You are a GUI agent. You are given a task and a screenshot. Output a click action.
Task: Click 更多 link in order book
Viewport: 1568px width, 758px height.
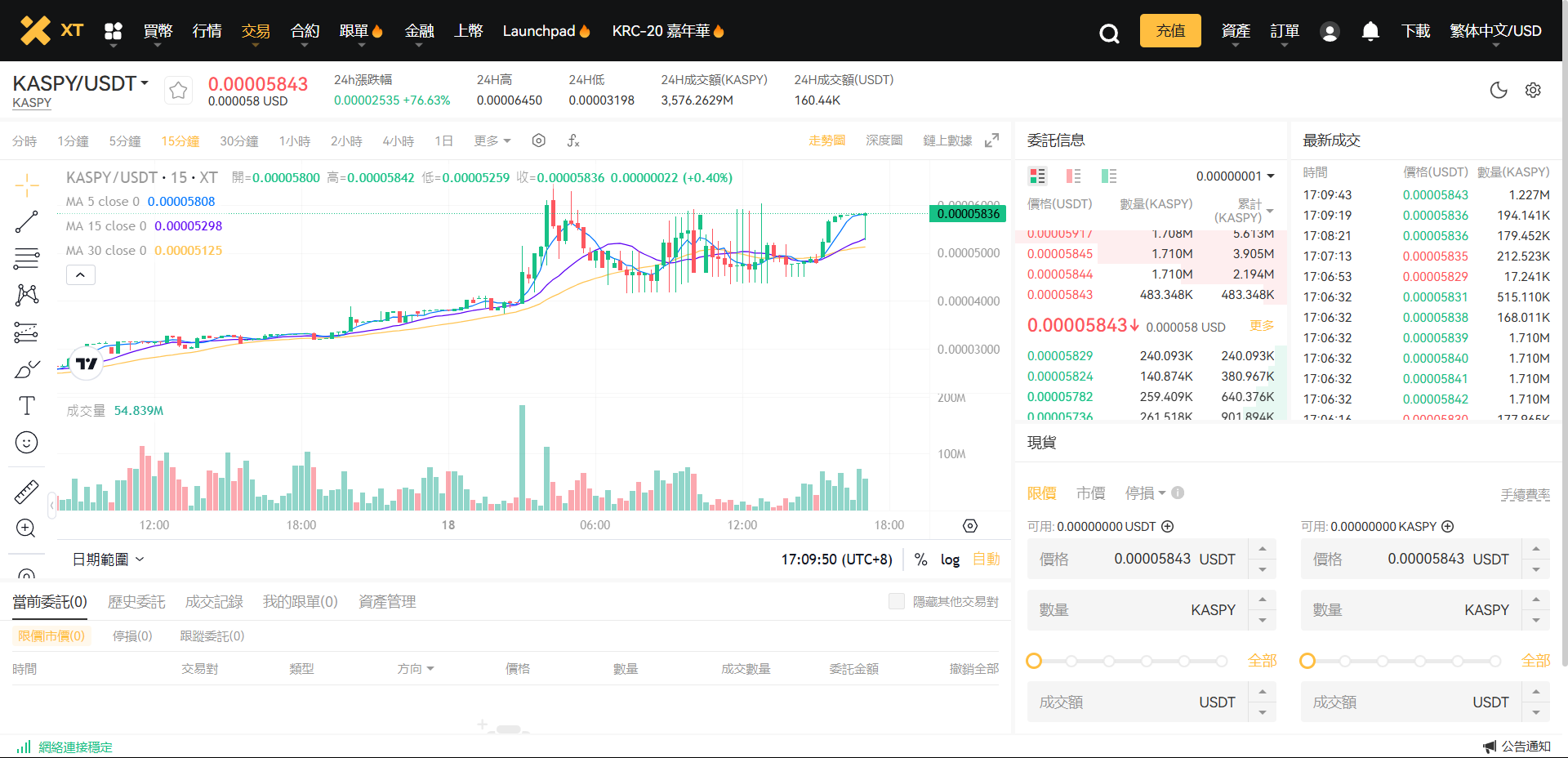[1262, 325]
